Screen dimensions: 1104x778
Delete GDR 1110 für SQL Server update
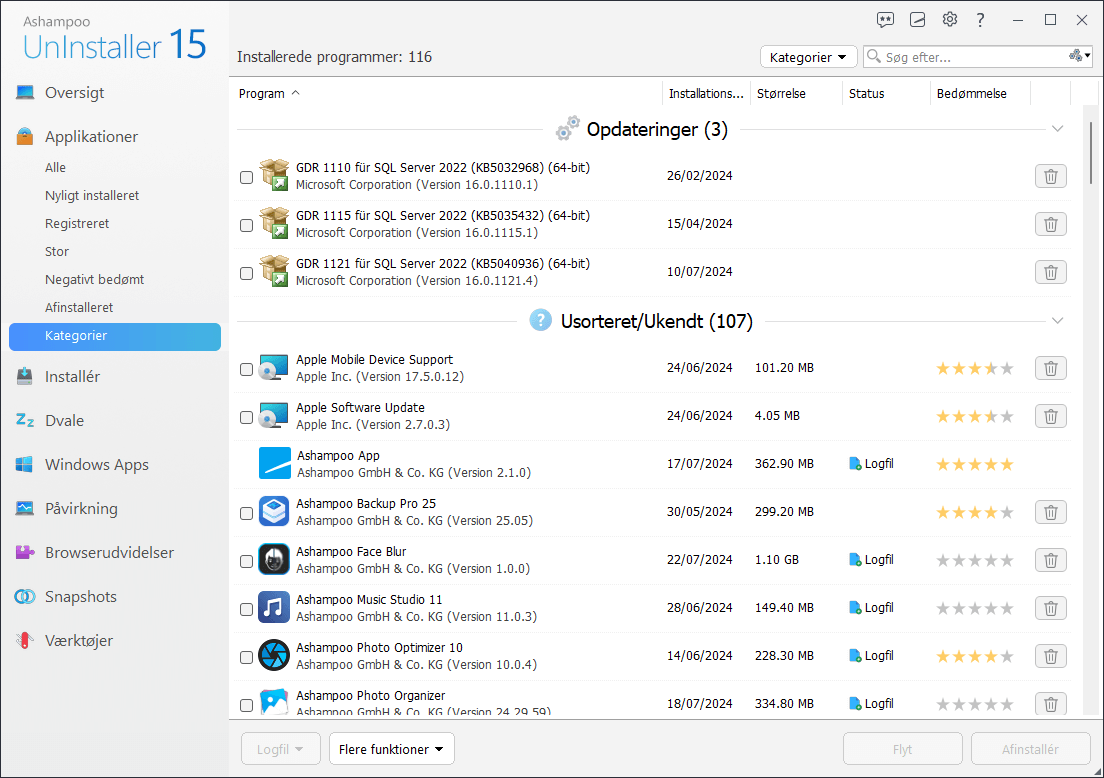coord(1050,176)
